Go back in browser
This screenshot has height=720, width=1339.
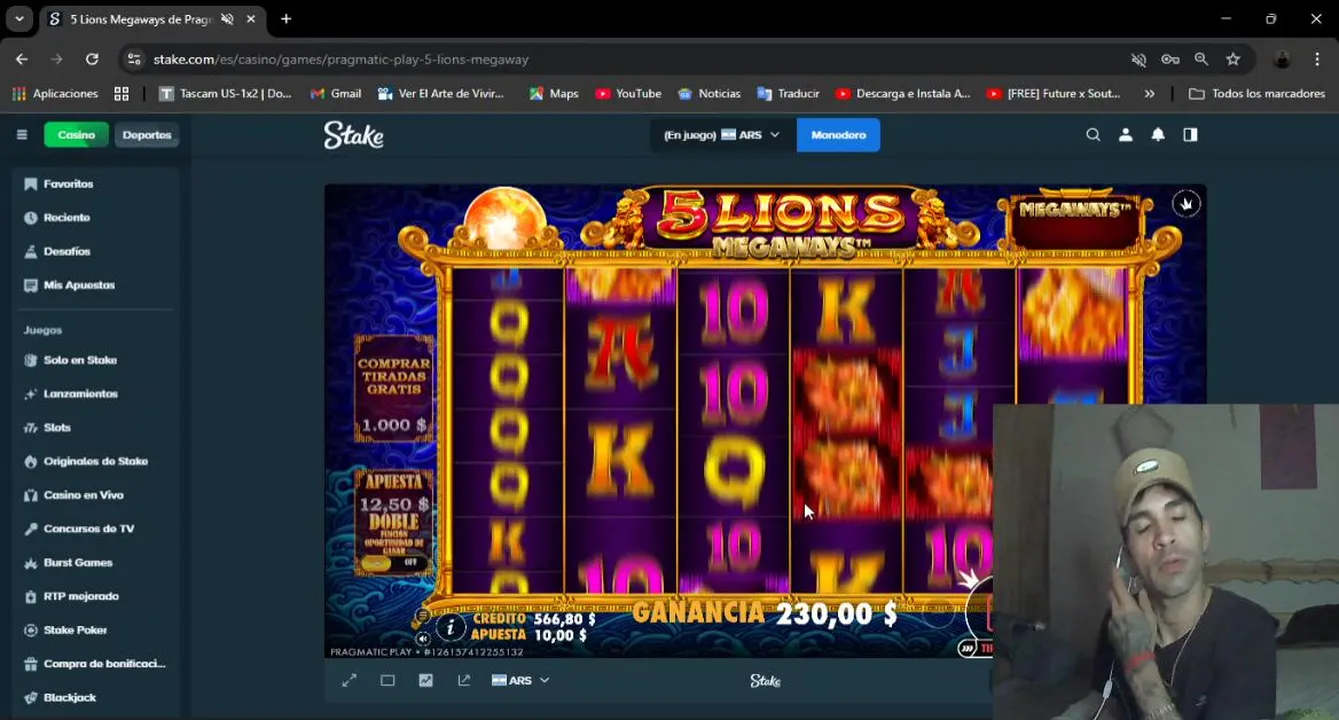click(22, 59)
